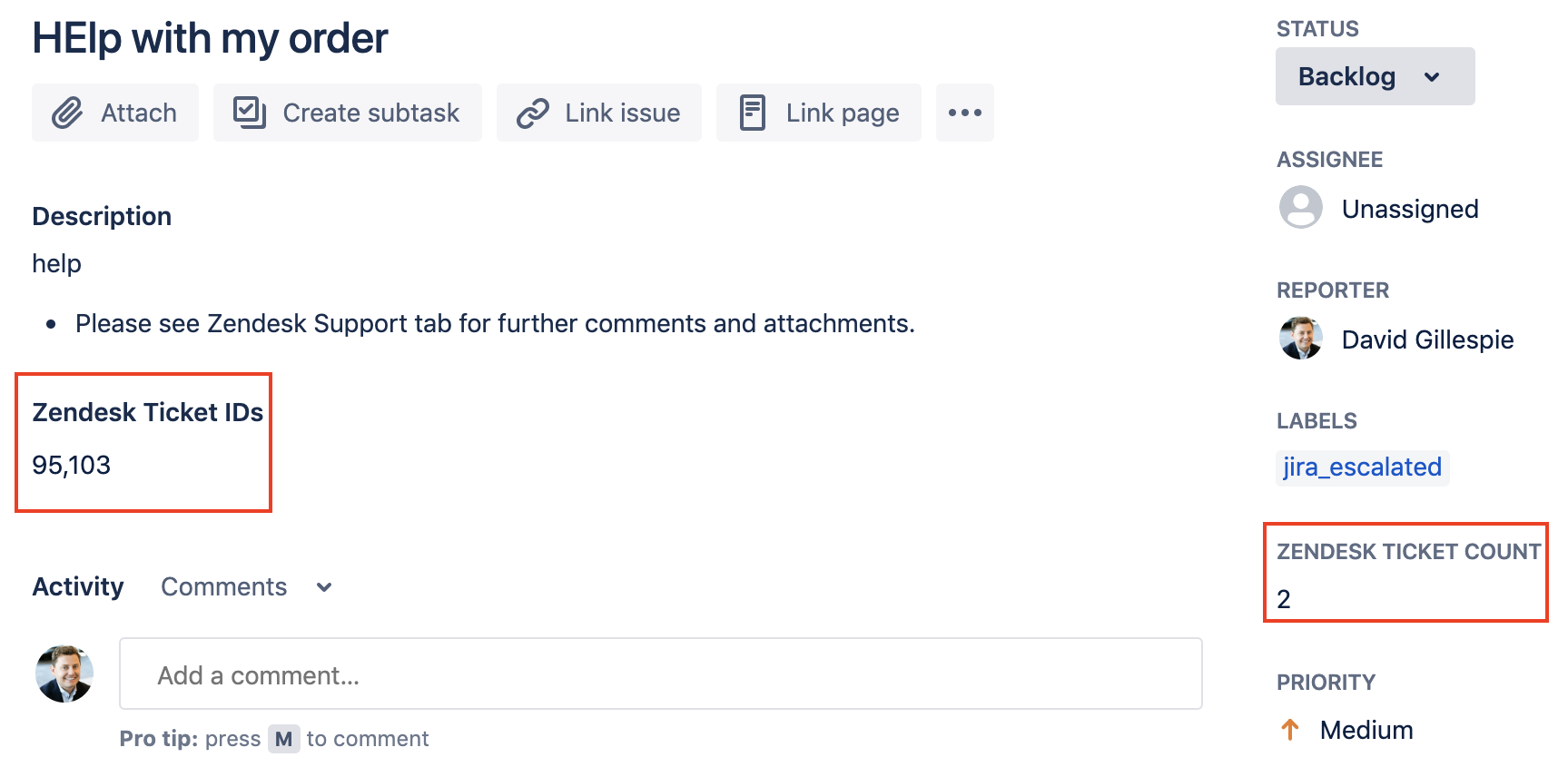Click the Unassigned assignee name
Screen dimensions: 1568x777
pos(1410,209)
